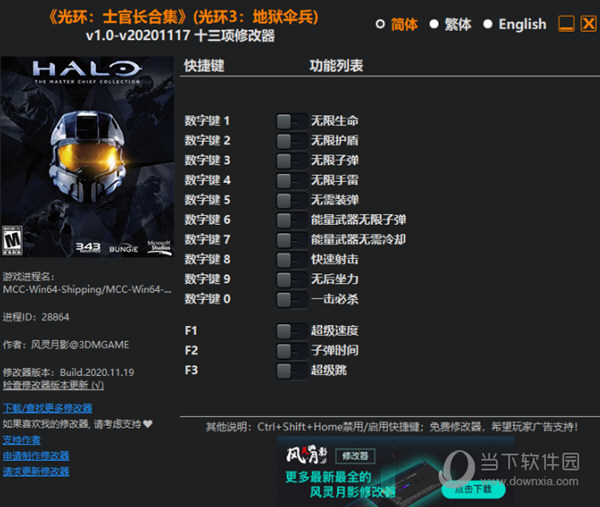This screenshot has width=600, height=507.
Task: Toggle the 超级速度 switch
Action: (x=292, y=331)
